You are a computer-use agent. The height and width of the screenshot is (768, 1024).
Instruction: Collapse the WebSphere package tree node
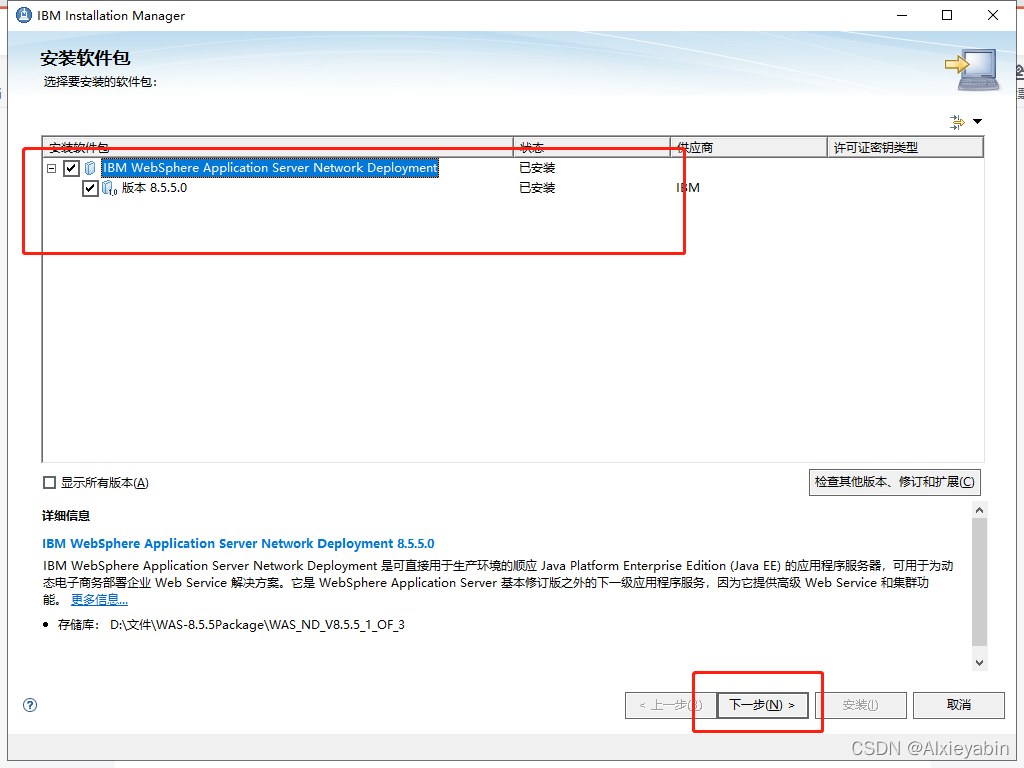[x=51, y=168]
